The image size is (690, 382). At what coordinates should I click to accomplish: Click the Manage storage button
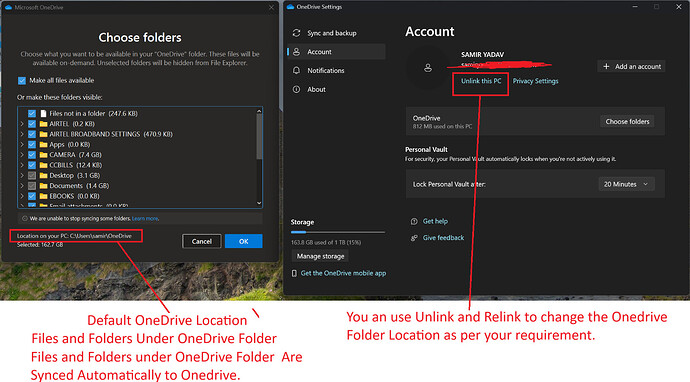point(320,256)
